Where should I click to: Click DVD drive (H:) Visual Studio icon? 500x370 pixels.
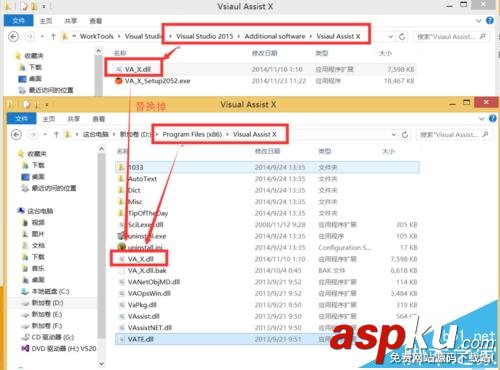pos(25,349)
